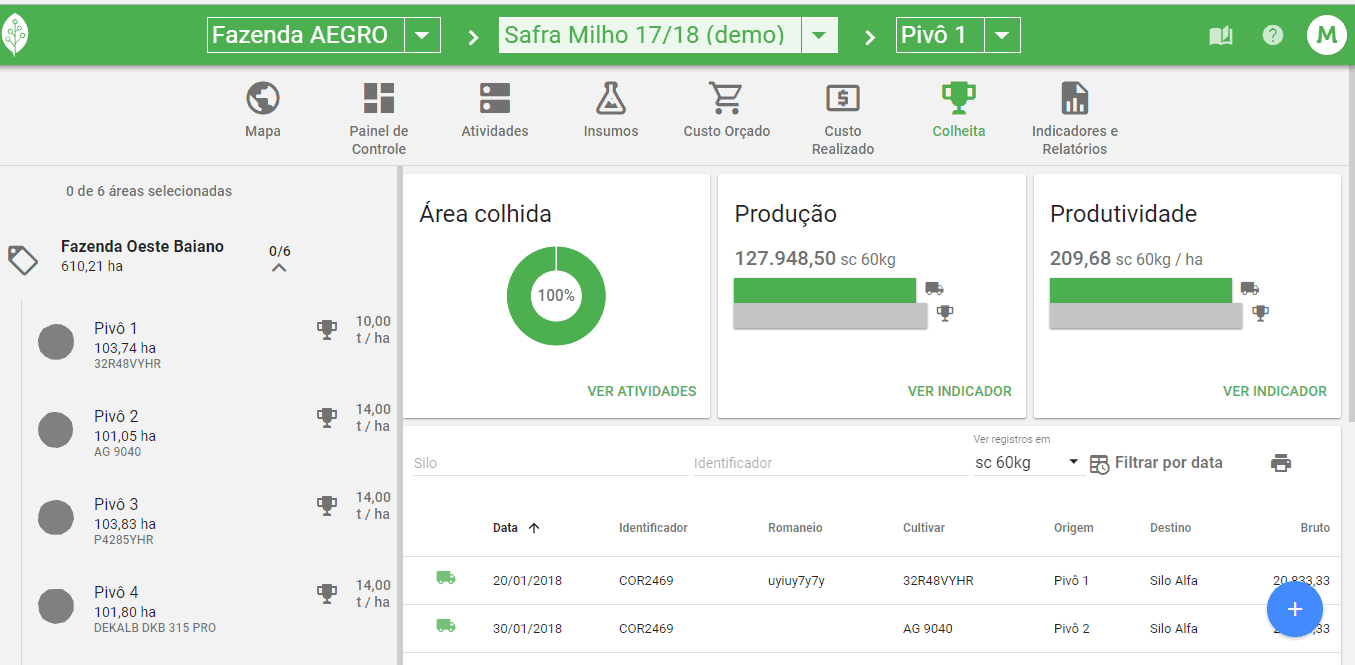
Task: Open the Mapa globe icon
Action: pyautogui.click(x=262, y=98)
